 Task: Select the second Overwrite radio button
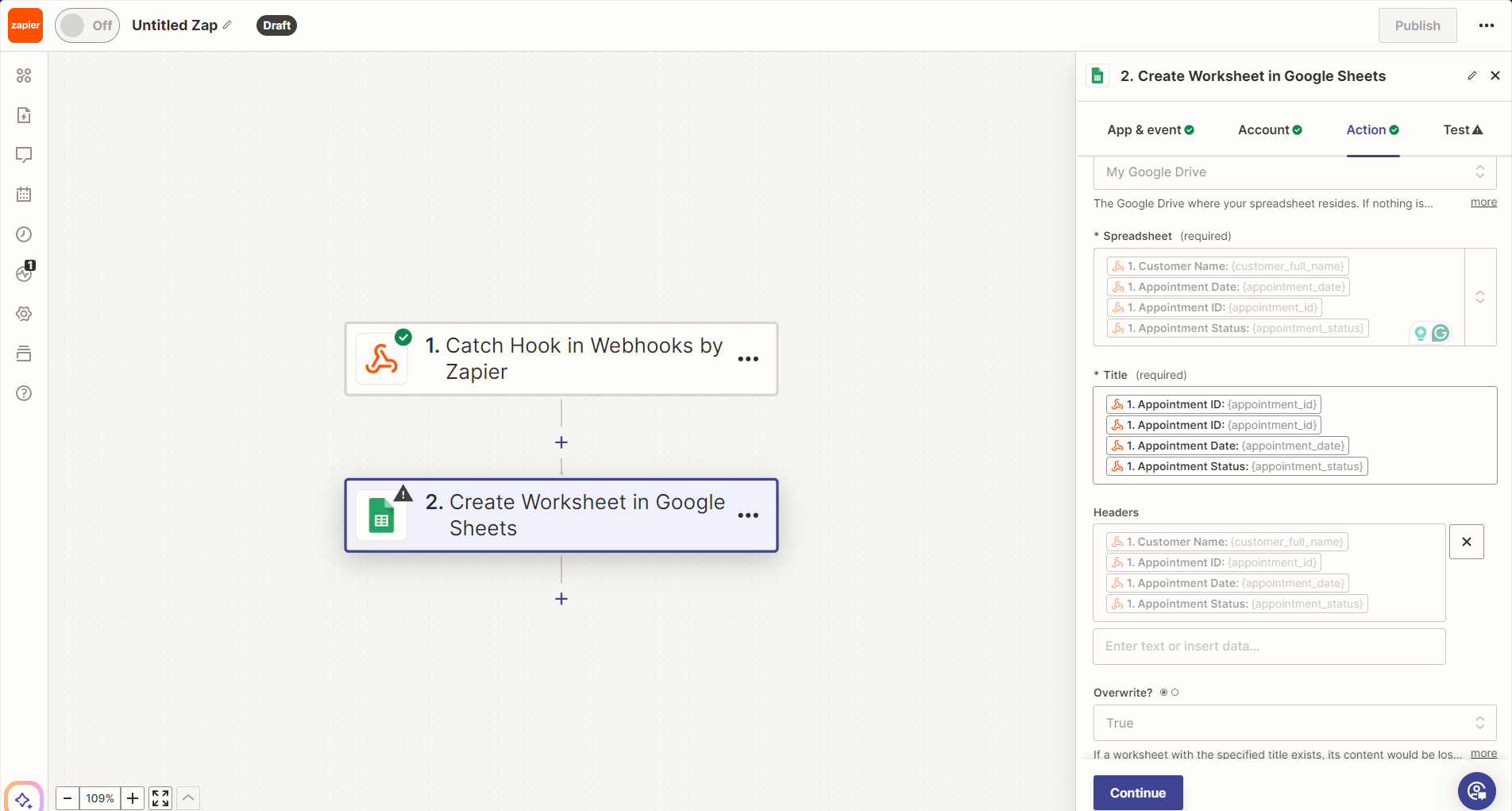click(1175, 692)
